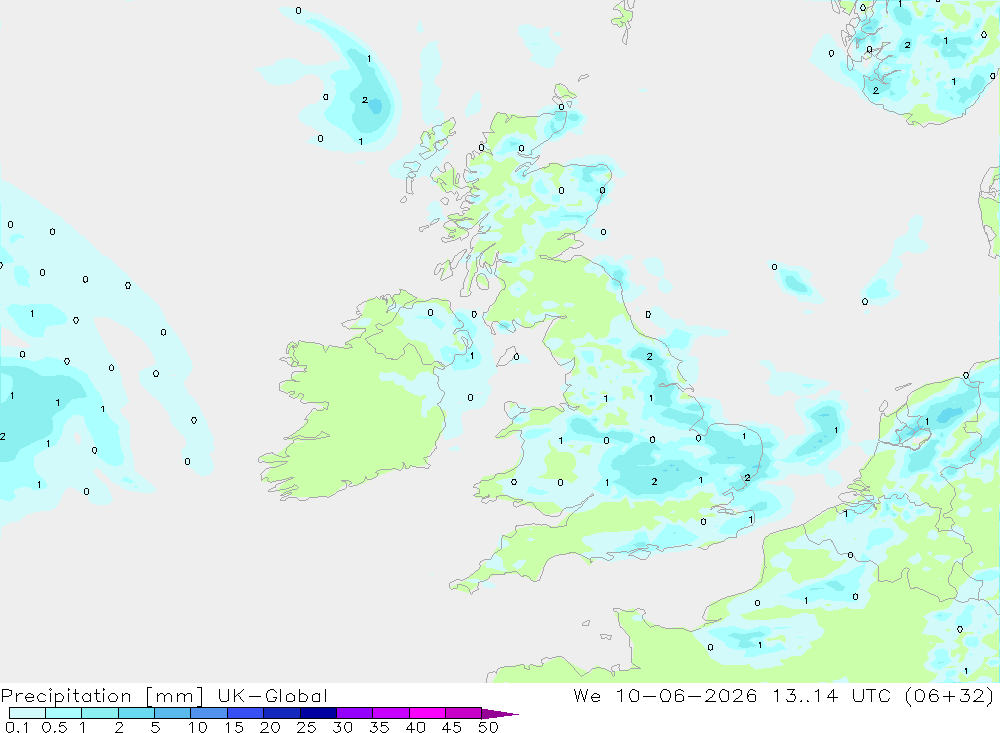The image size is (1000, 733).
Task: Click the "UK-Global" model name
Action: click(x=272, y=695)
